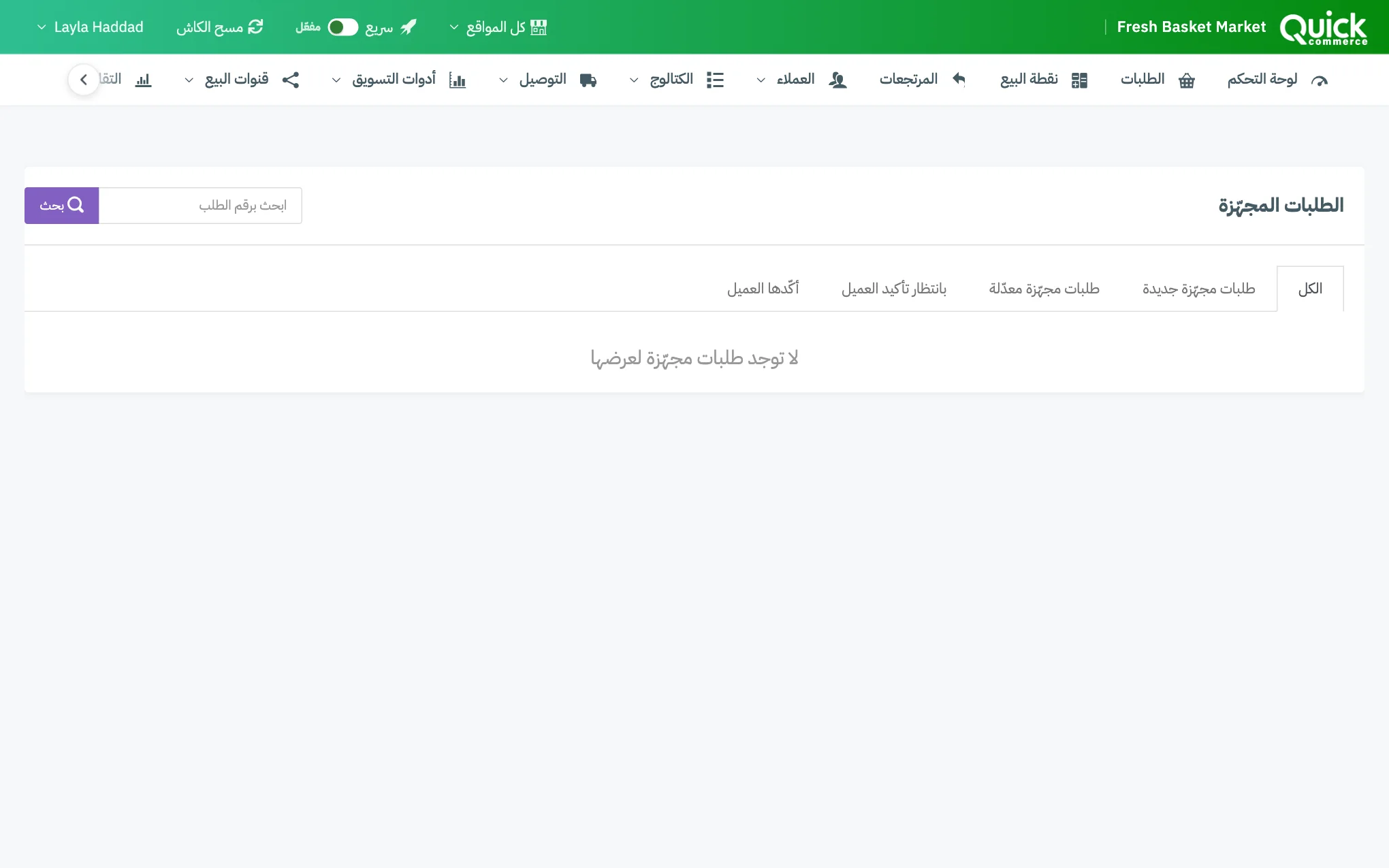Expand the customers menu chevron
The height and width of the screenshot is (868, 1389).
[761, 80]
